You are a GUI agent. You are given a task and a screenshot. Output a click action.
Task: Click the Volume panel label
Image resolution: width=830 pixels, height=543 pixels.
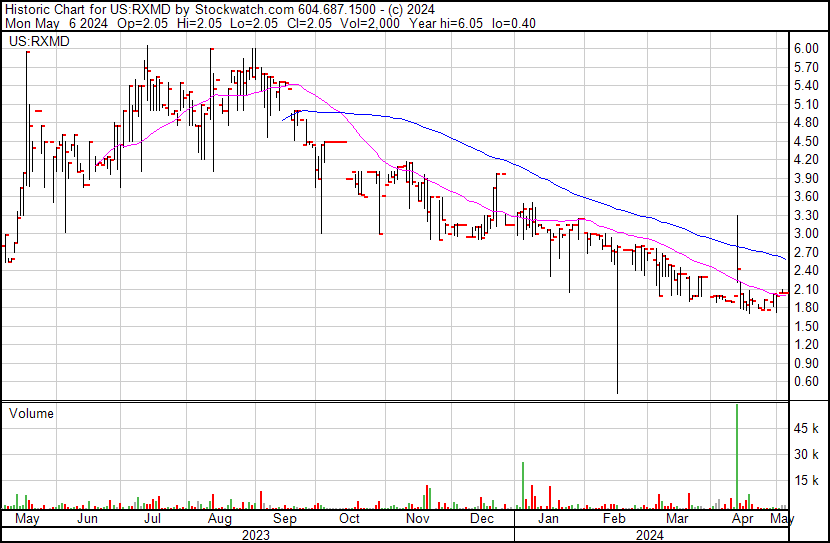(x=31, y=413)
